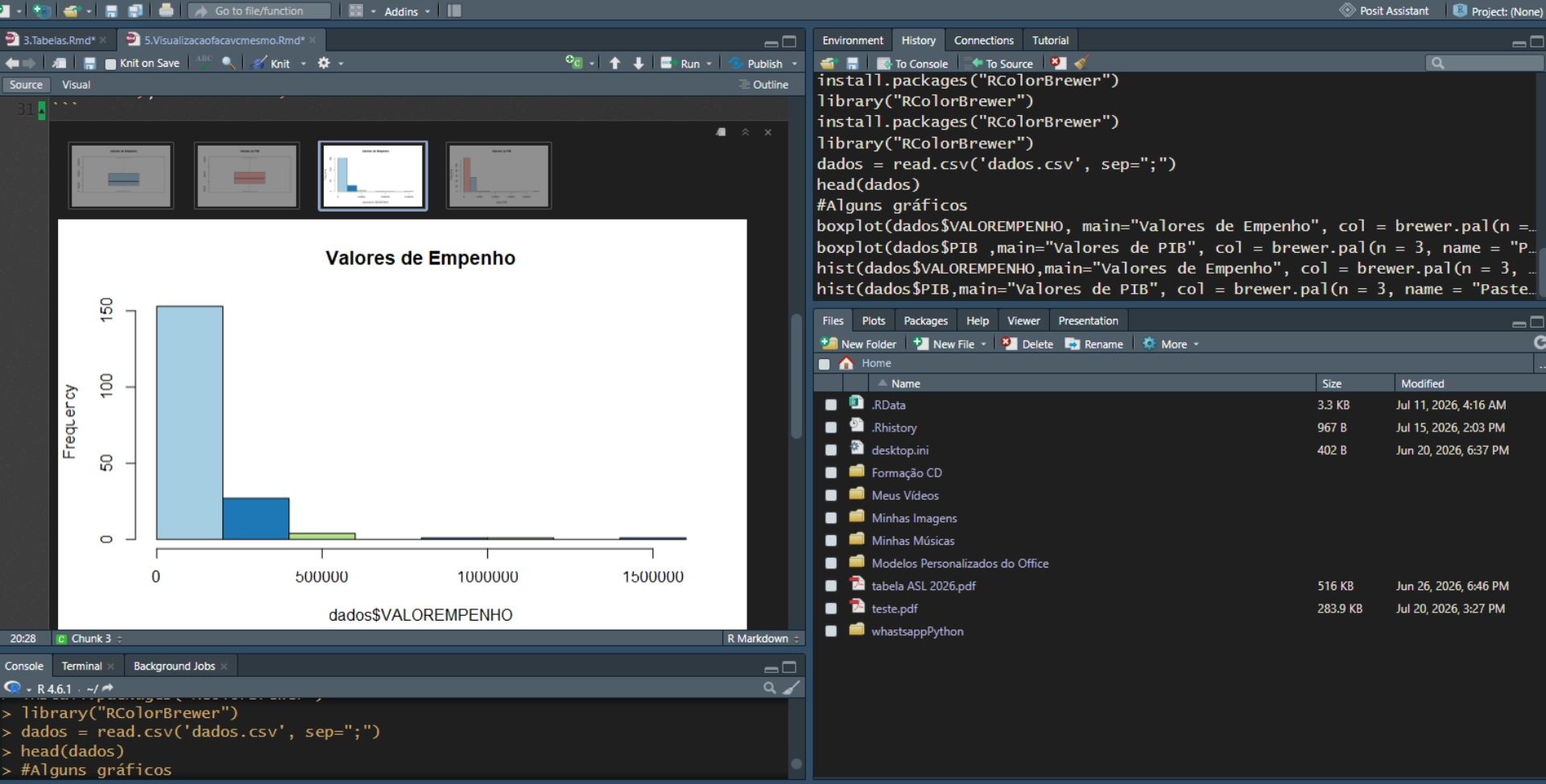
Task: Open the Packages tab
Action: click(925, 320)
